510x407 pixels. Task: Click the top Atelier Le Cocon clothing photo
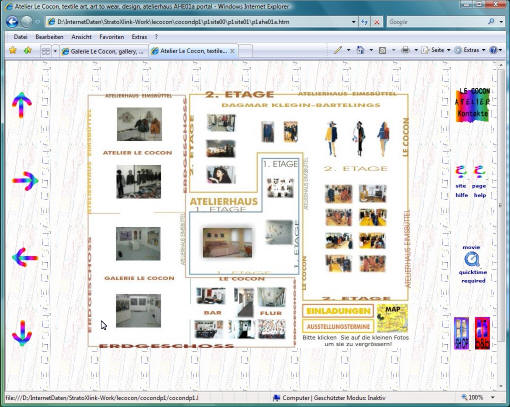click(139, 124)
